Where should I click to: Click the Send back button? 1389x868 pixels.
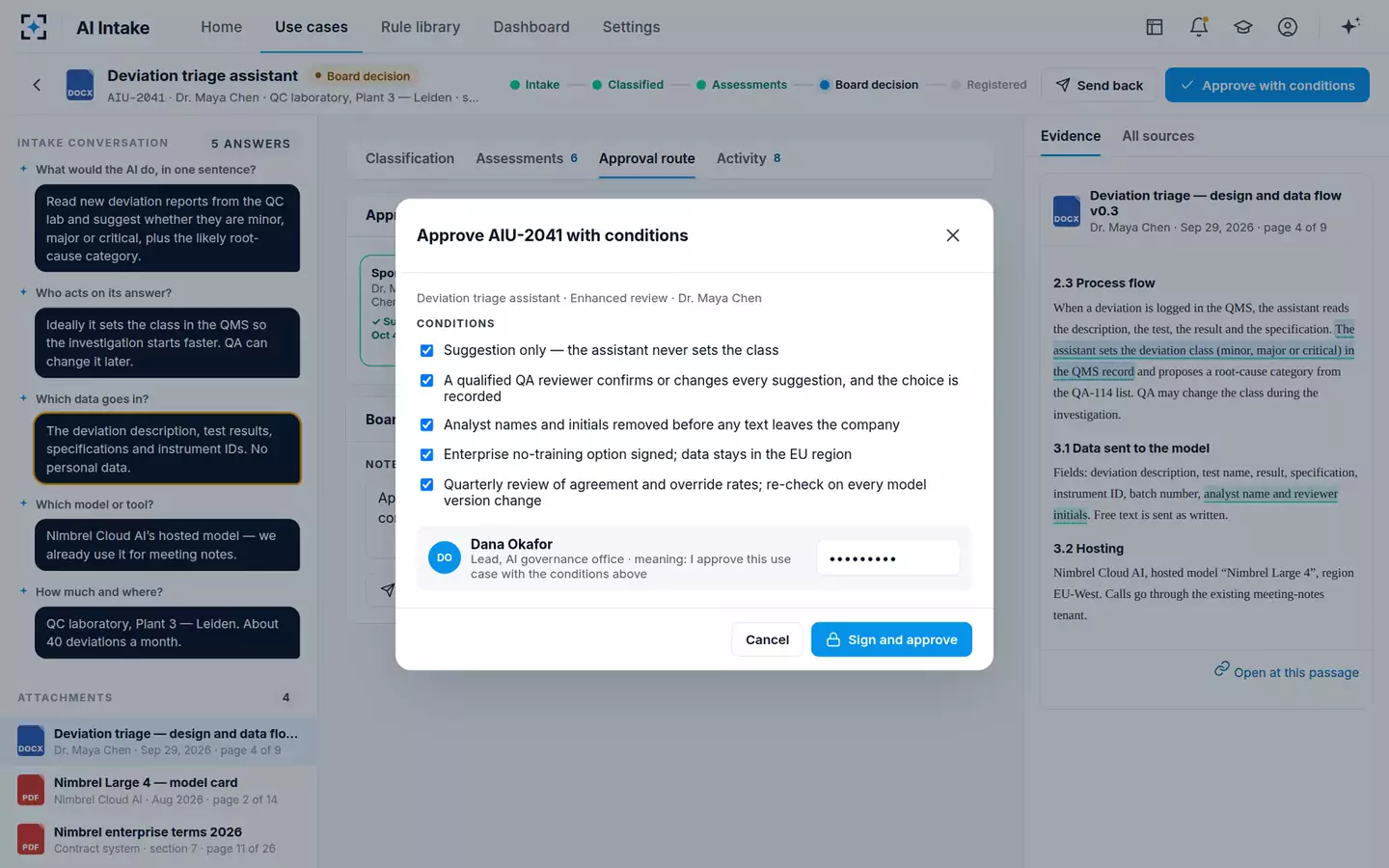[x=1099, y=85]
